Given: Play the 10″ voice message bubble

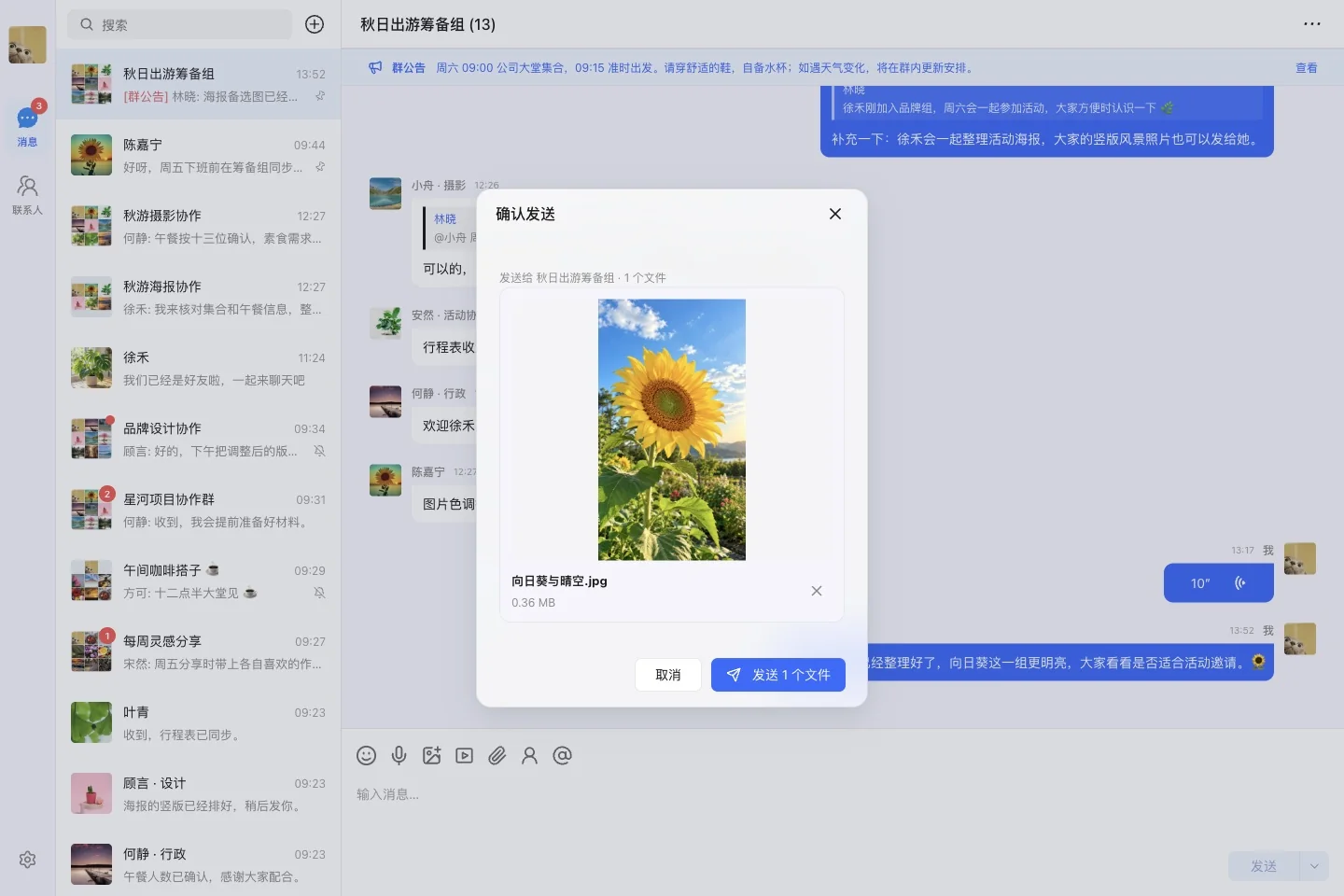Looking at the screenshot, I should (x=1219, y=583).
